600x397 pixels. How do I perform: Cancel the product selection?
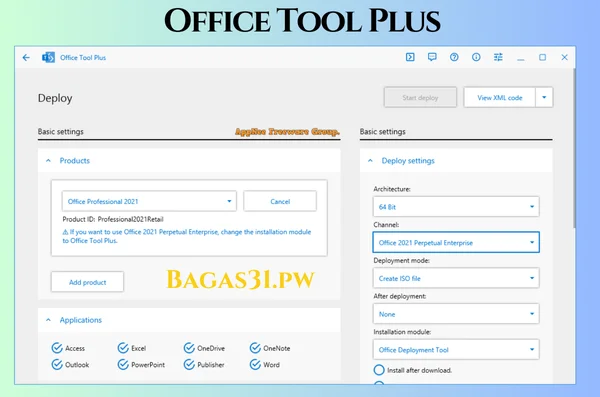[x=280, y=201]
